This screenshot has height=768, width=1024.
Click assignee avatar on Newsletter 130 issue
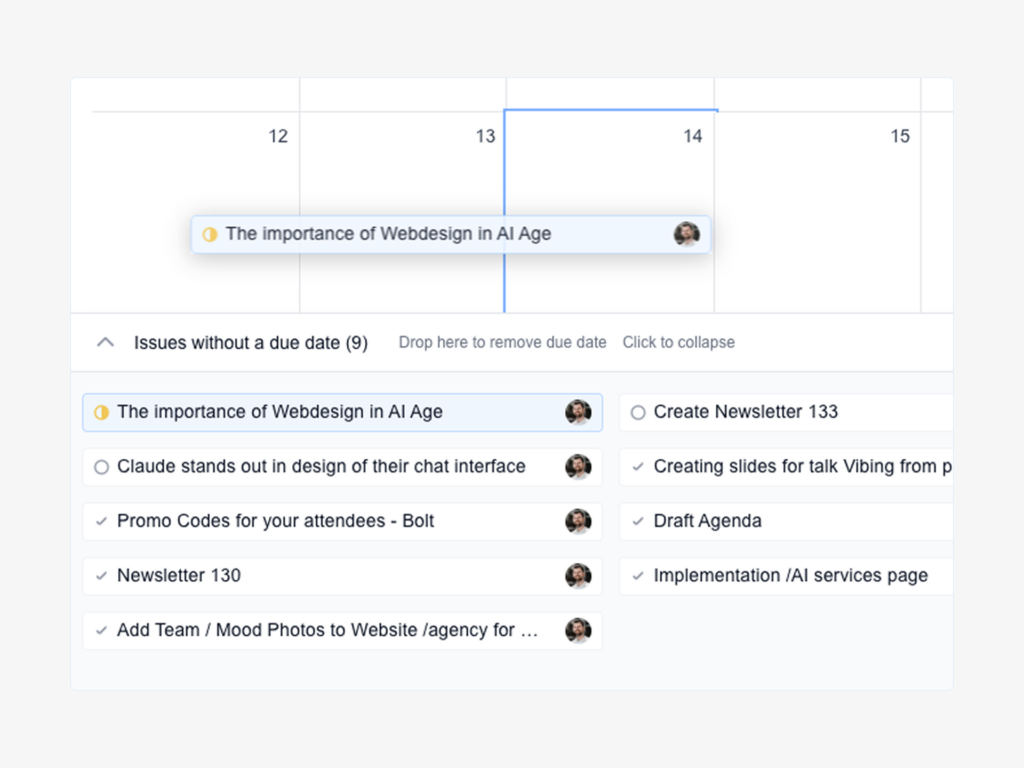(578, 575)
